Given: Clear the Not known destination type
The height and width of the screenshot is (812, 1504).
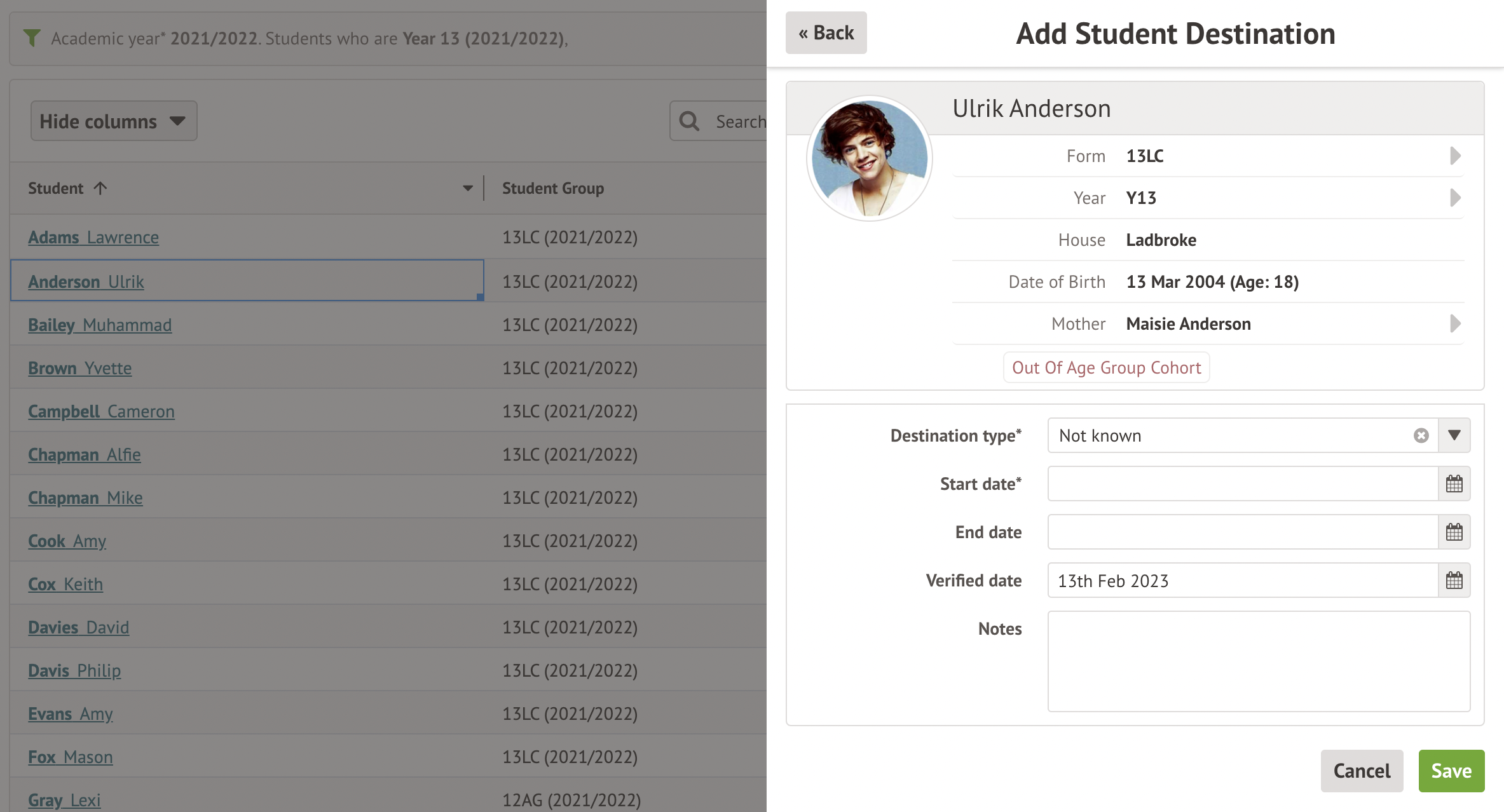Looking at the screenshot, I should coord(1421,436).
